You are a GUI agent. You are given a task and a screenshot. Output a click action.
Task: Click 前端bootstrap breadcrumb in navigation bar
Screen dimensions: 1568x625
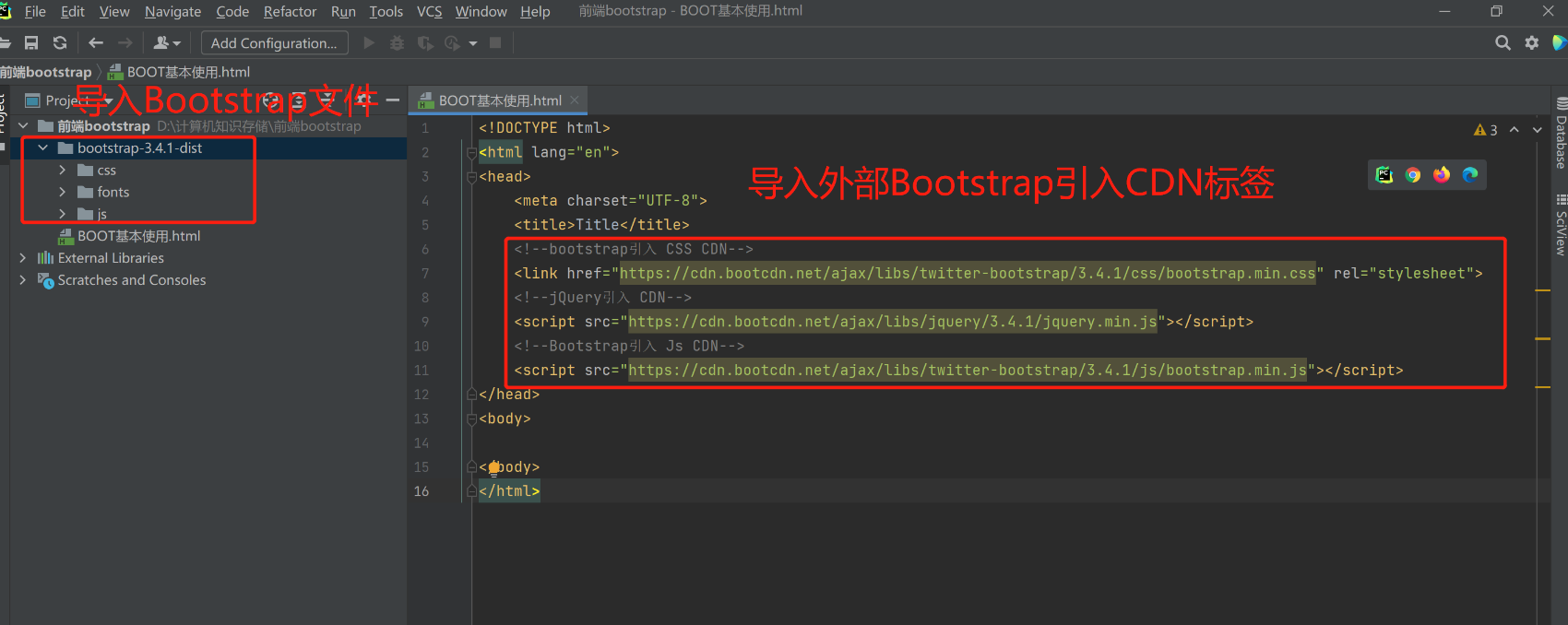click(46, 72)
